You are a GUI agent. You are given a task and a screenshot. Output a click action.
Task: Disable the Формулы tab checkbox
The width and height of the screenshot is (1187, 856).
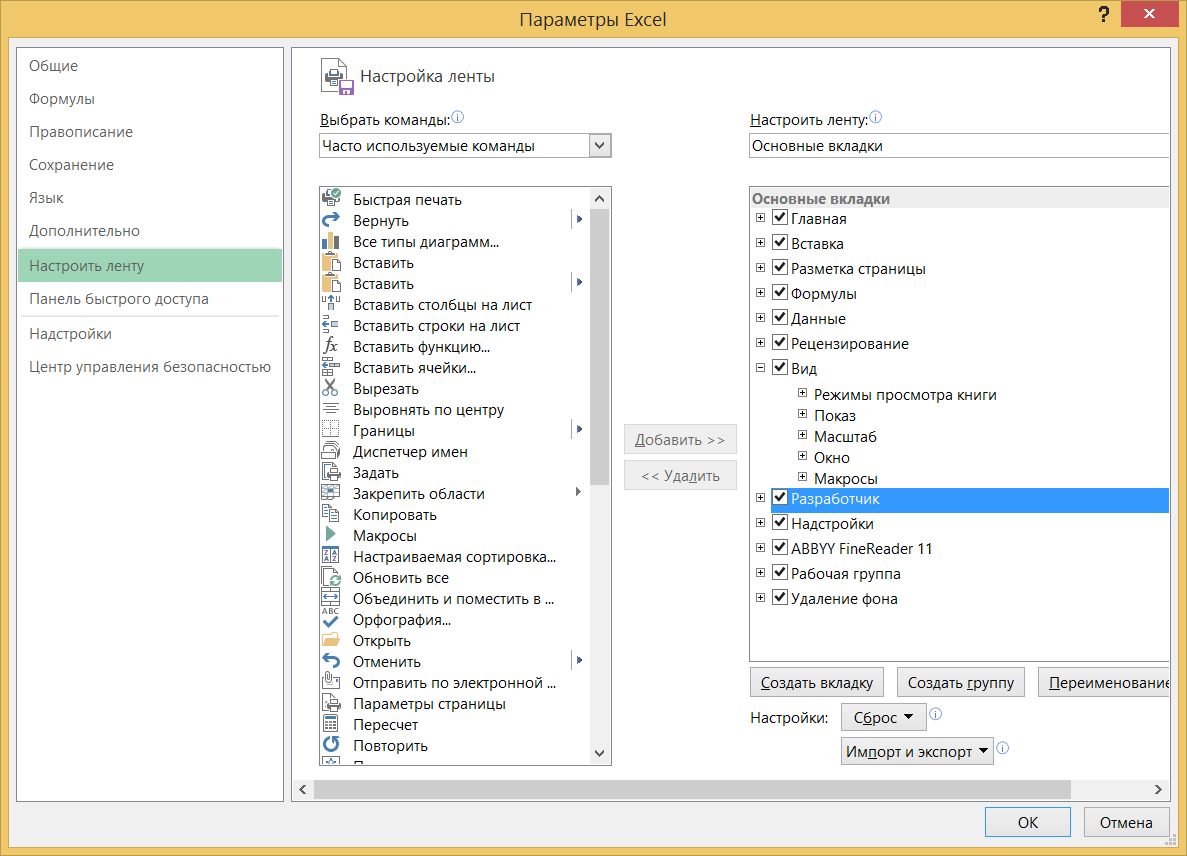(x=780, y=293)
